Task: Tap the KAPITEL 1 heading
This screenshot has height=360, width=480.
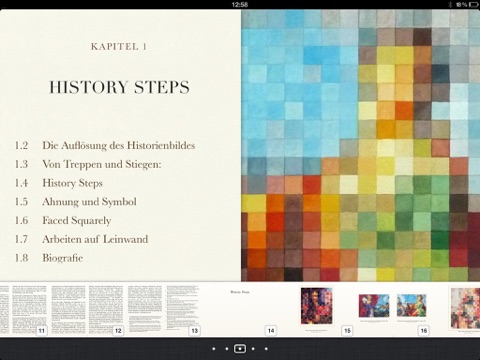Action: tap(119, 46)
